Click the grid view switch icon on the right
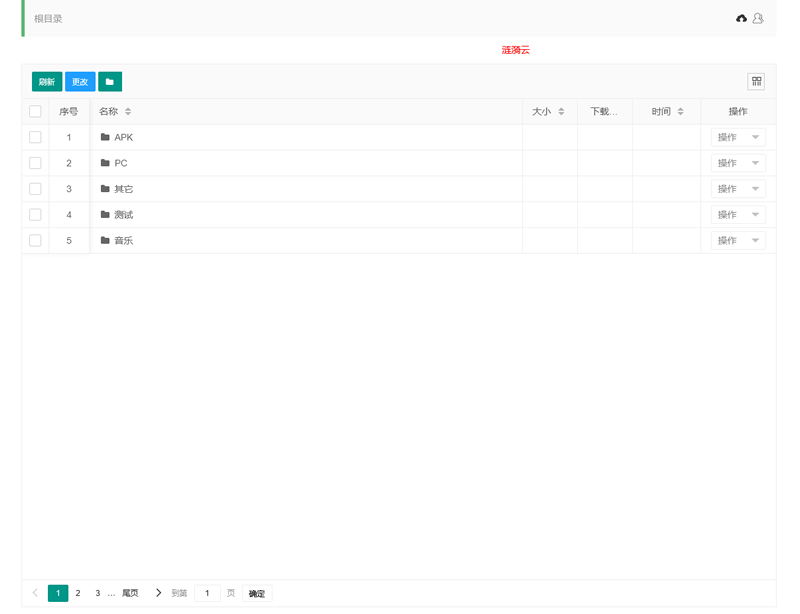The image size is (800, 614). pyautogui.click(x=756, y=81)
